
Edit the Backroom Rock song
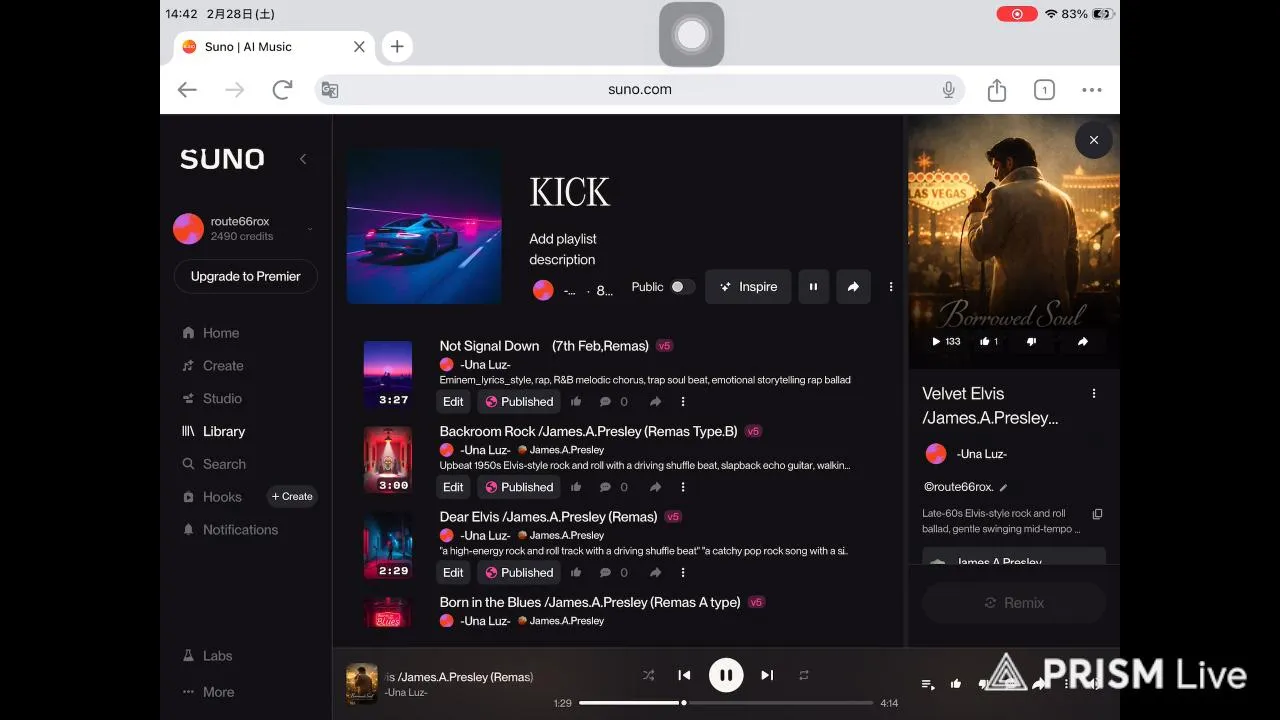(x=453, y=487)
